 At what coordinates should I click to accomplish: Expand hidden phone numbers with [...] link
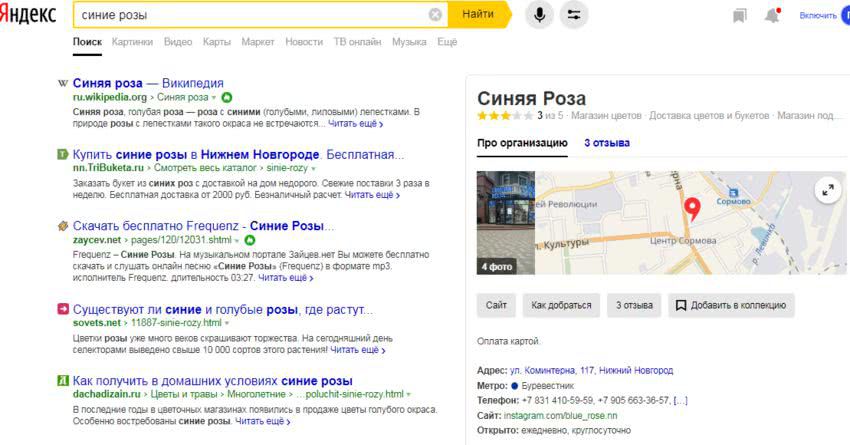click(x=680, y=400)
